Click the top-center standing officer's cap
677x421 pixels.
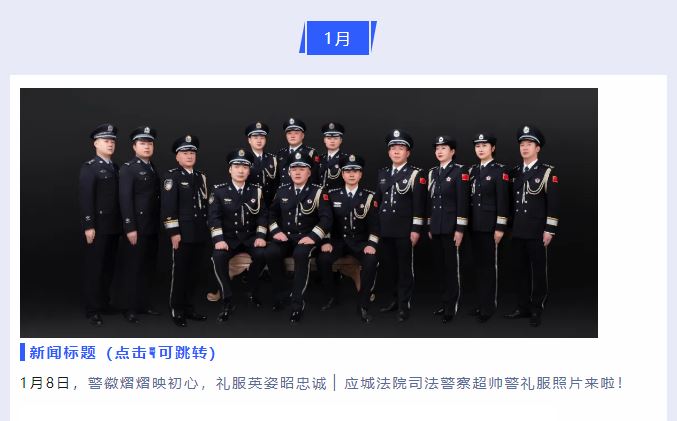coord(294,125)
